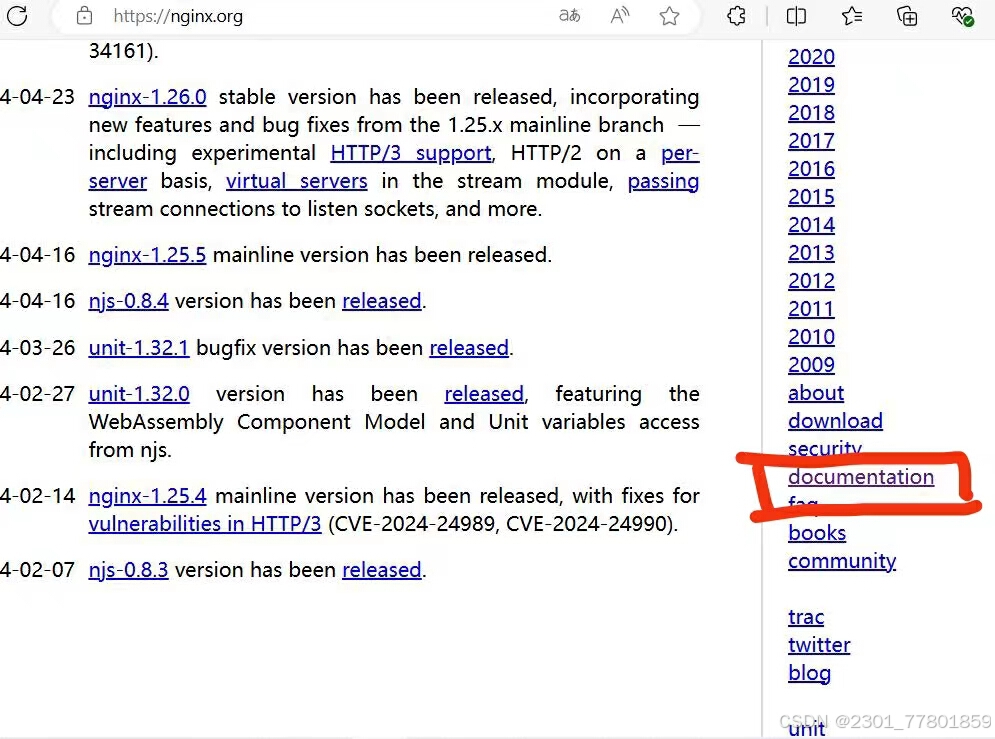Click released link for njs-0.8.3
This screenshot has height=739, width=995.
(381, 570)
